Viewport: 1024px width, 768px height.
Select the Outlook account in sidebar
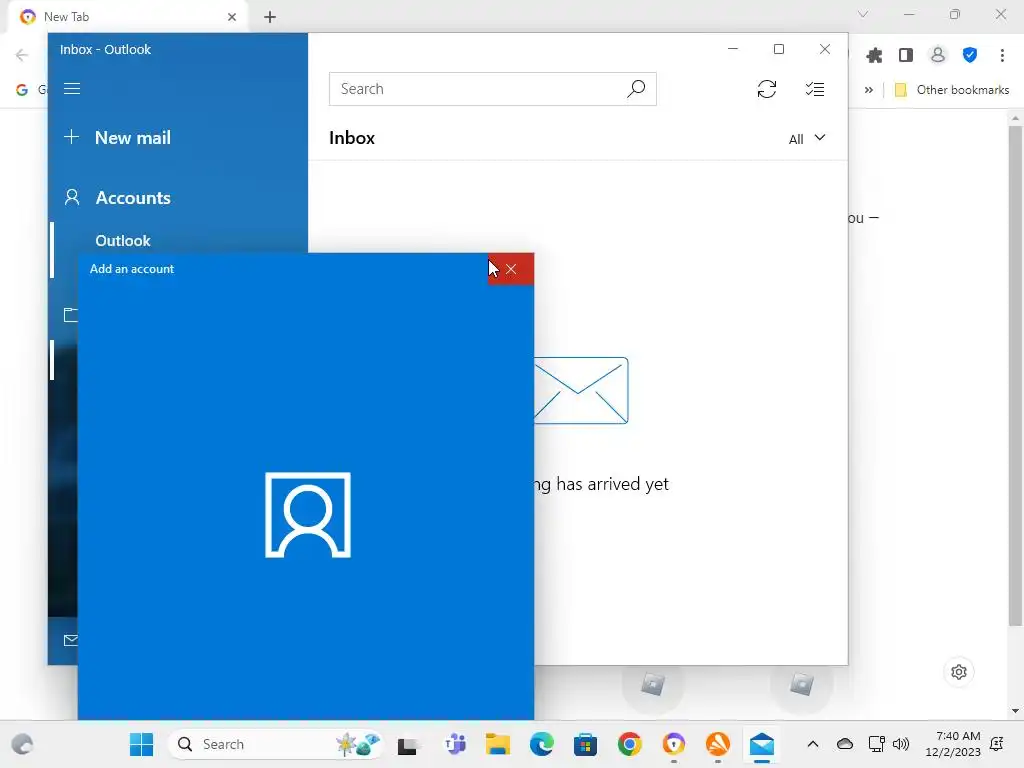[x=123, y=241]
